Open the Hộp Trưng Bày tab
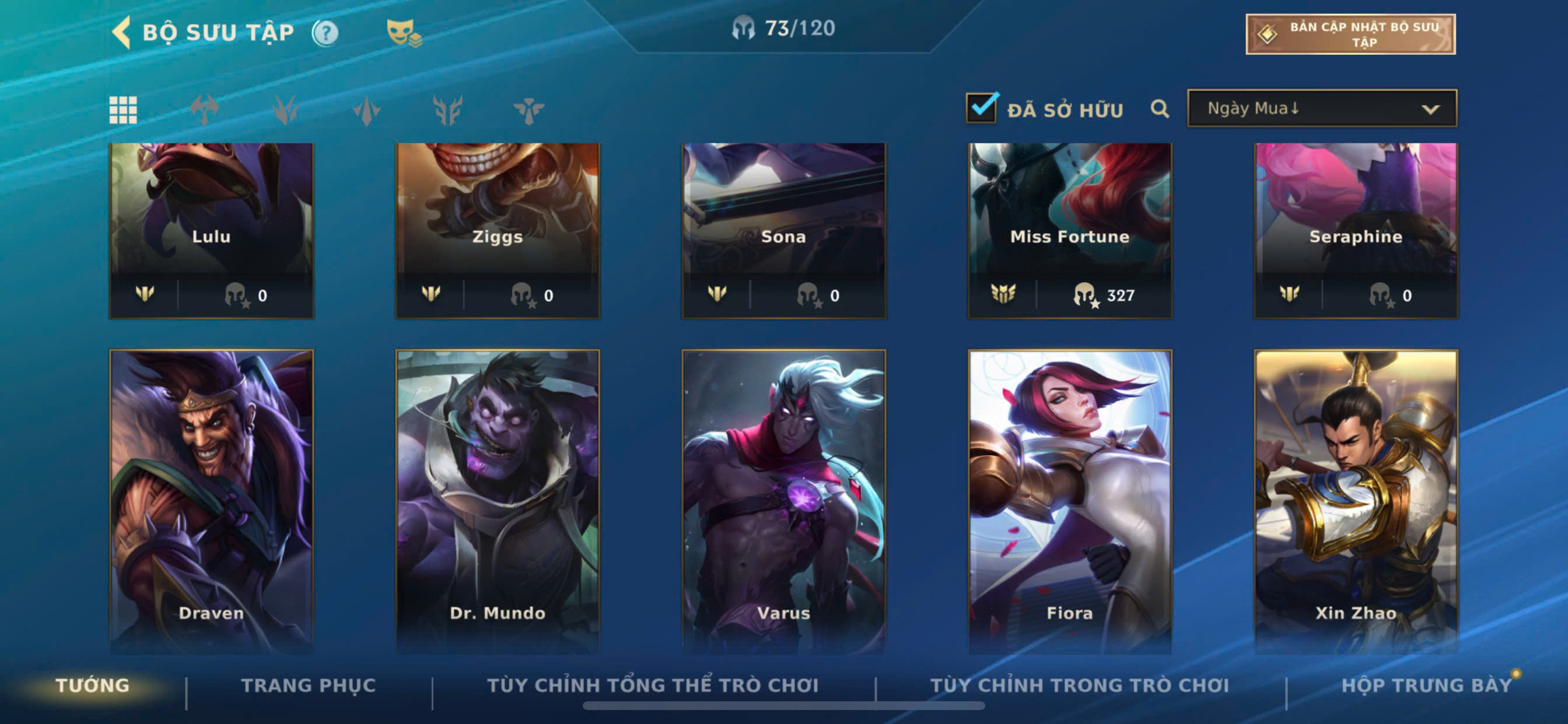This screenshot has width=1568, height=724. click(x=1426, y=685)
